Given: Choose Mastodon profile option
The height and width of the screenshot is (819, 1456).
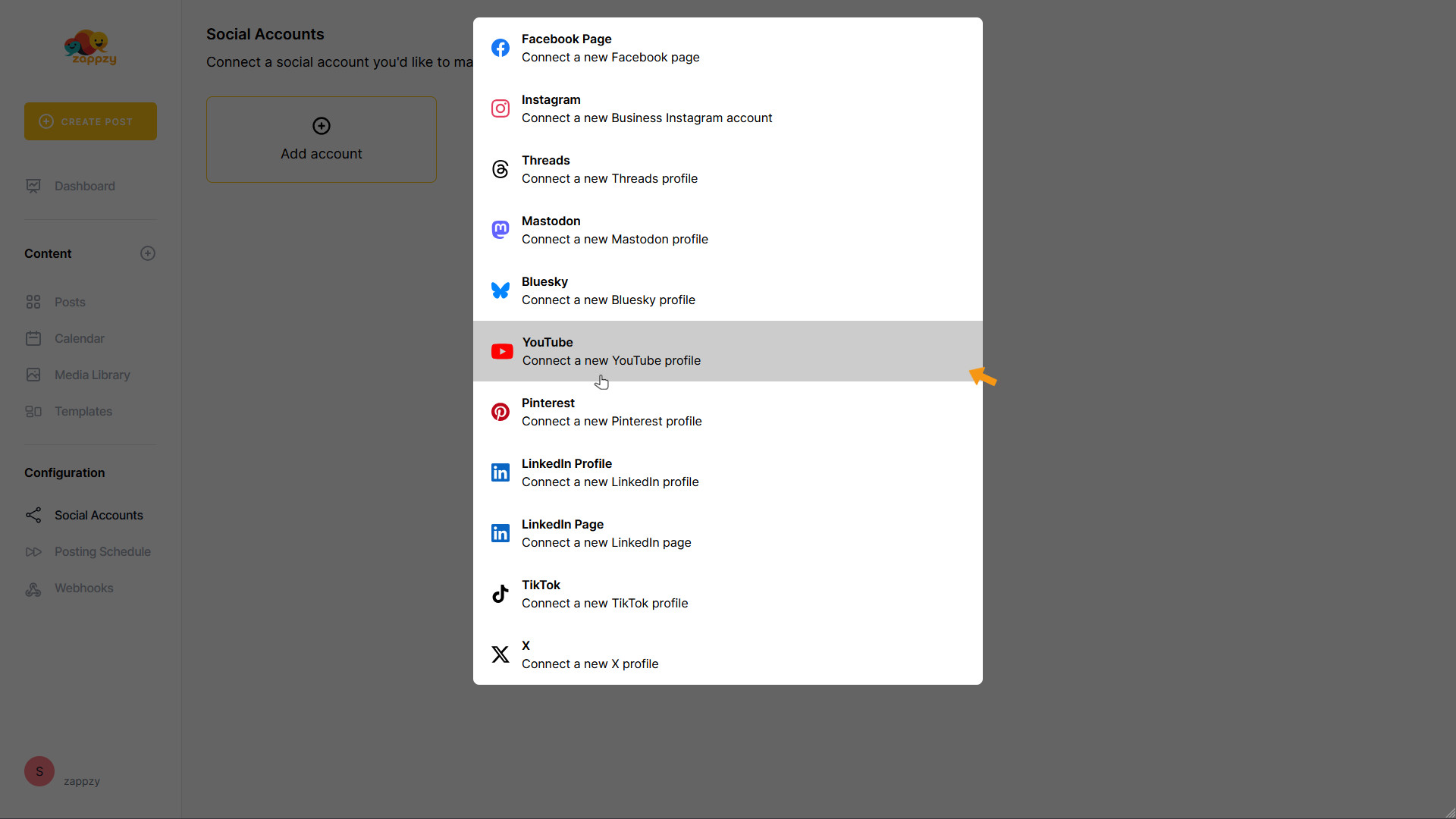Looking at the screenshot, I should point(728,230).
